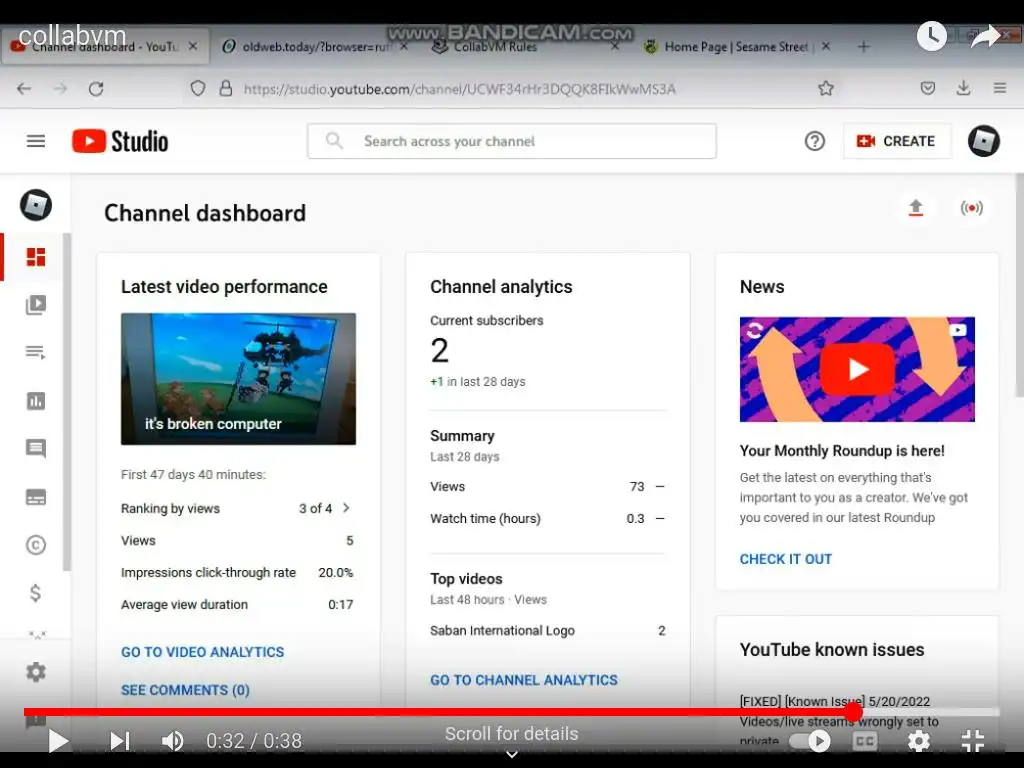The height and width of the screenshot is (768, 1024).
Task: Click the collabvm video title overlay
Action: (x=72, y=36)
